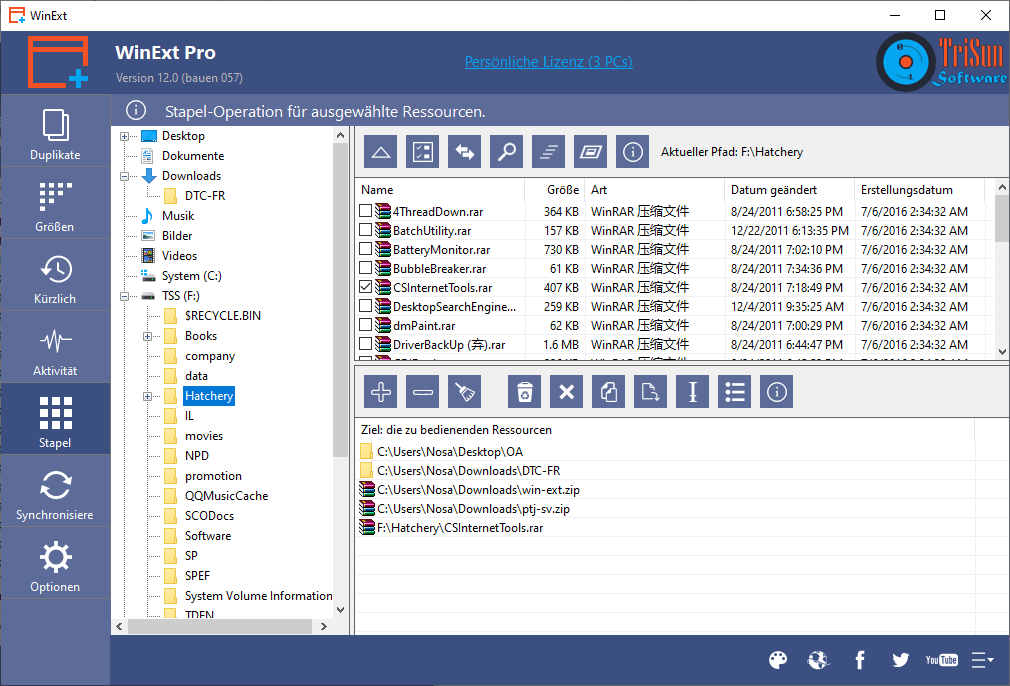
Task: Select the ptj-sv.zip target entry
Action: point(473,509)
